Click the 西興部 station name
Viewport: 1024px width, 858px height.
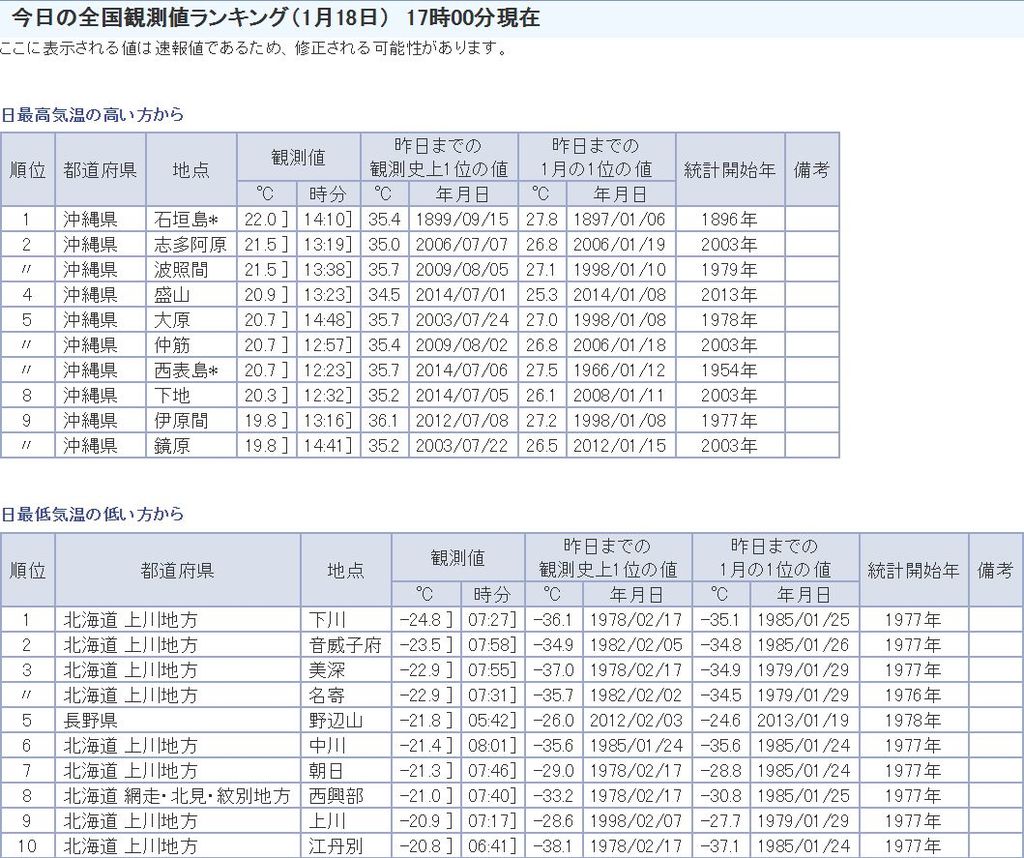[336, 796]
